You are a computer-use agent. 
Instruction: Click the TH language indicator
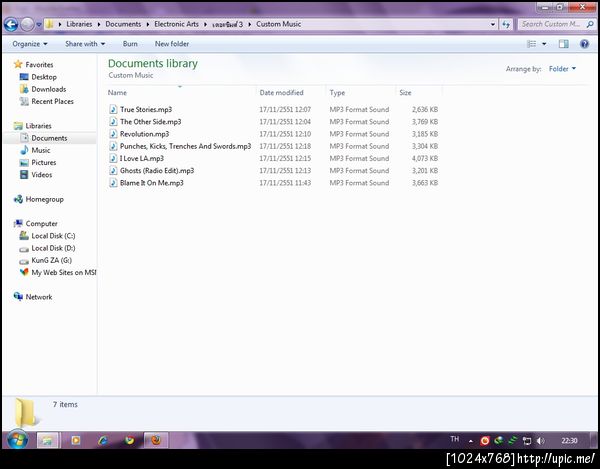(455, 439)
